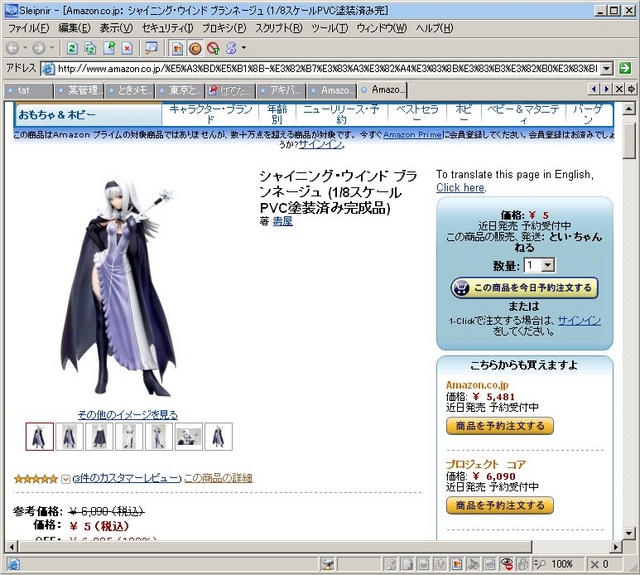Click the 壽屋 manufacturer link
Image resolution: width=640 pixels, height=575 pixels.
pos(282,222)
